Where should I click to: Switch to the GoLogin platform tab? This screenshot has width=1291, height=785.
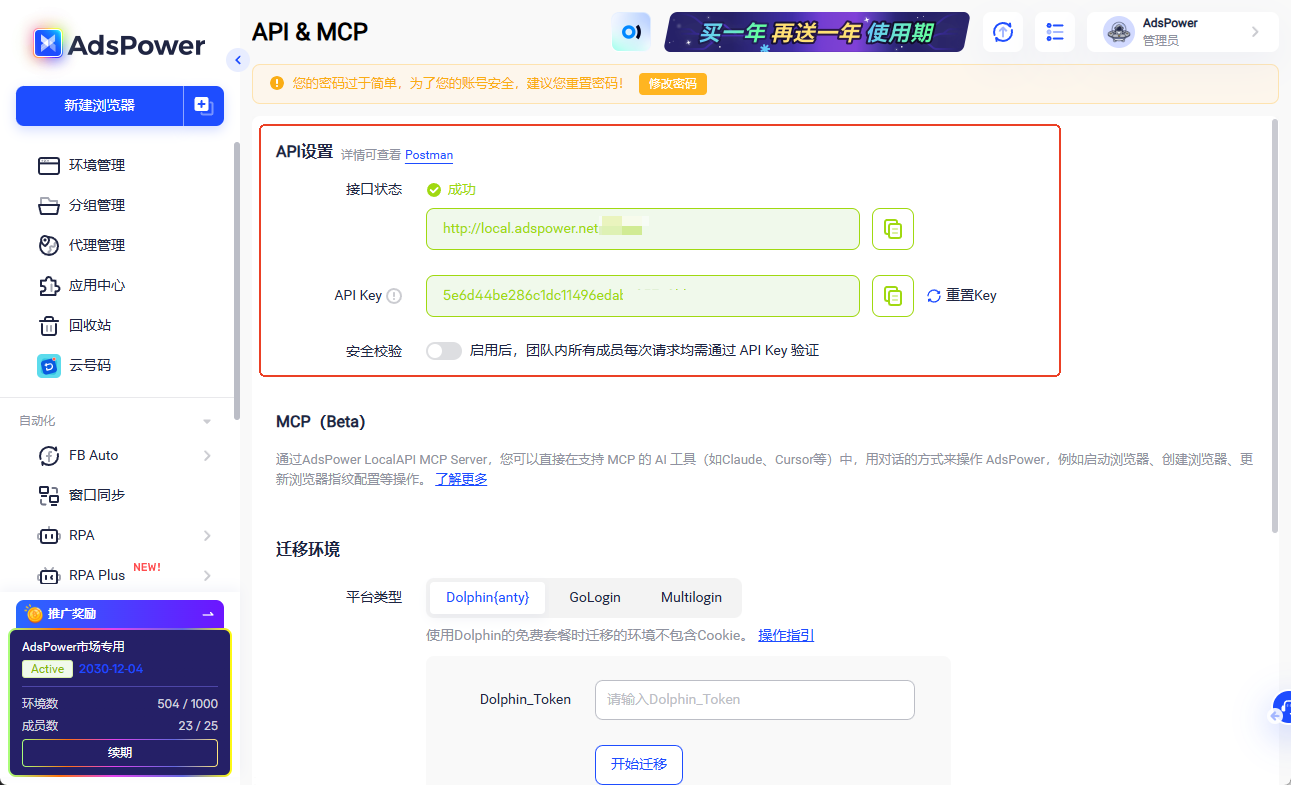[x=594, y=597]
